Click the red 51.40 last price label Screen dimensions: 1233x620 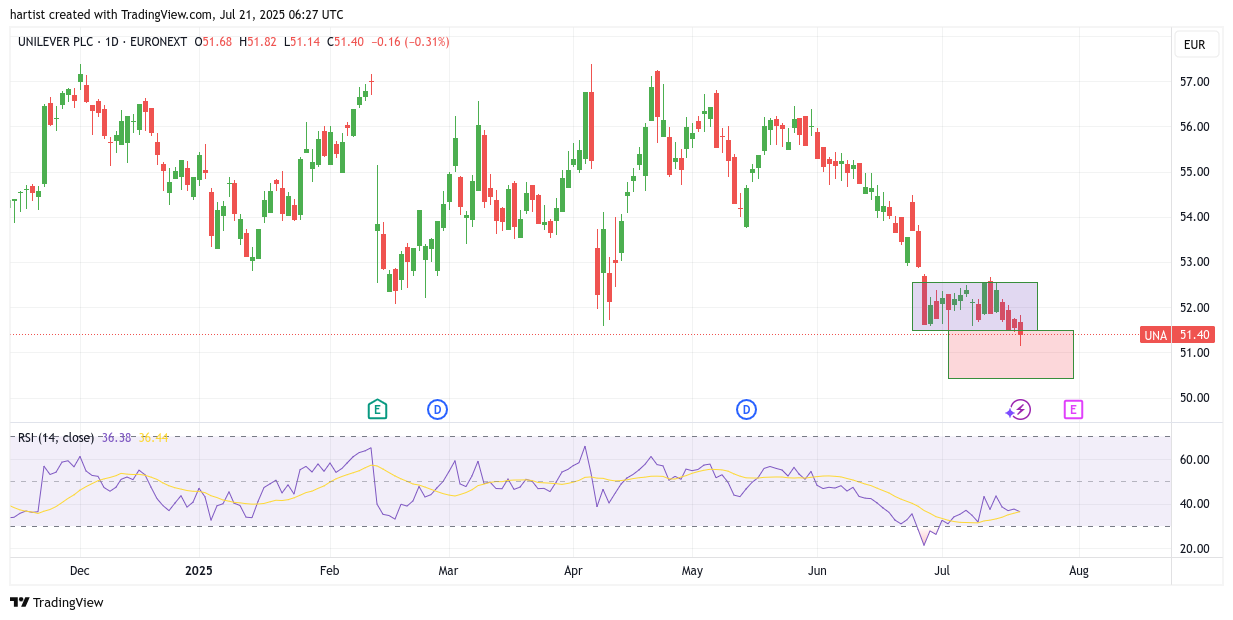click(1195, 335)
